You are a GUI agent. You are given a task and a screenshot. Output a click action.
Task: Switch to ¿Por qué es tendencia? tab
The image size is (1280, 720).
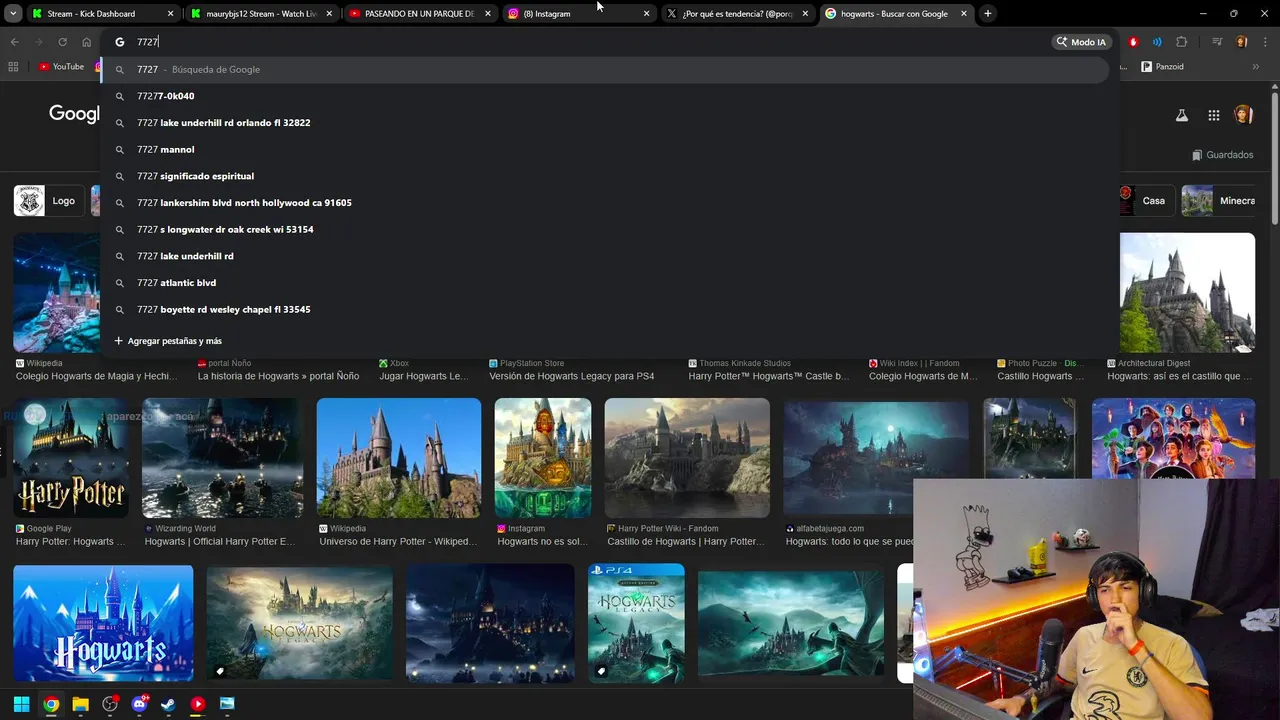click(738, 14)
